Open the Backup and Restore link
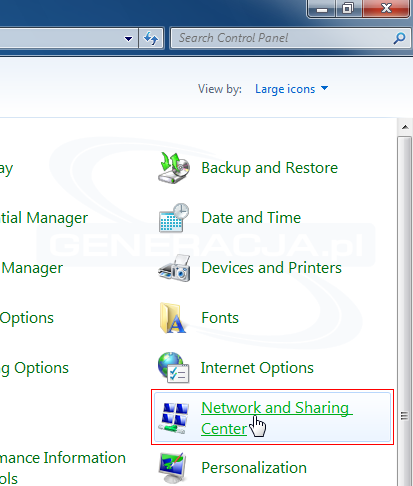 [x=269, y=168]
